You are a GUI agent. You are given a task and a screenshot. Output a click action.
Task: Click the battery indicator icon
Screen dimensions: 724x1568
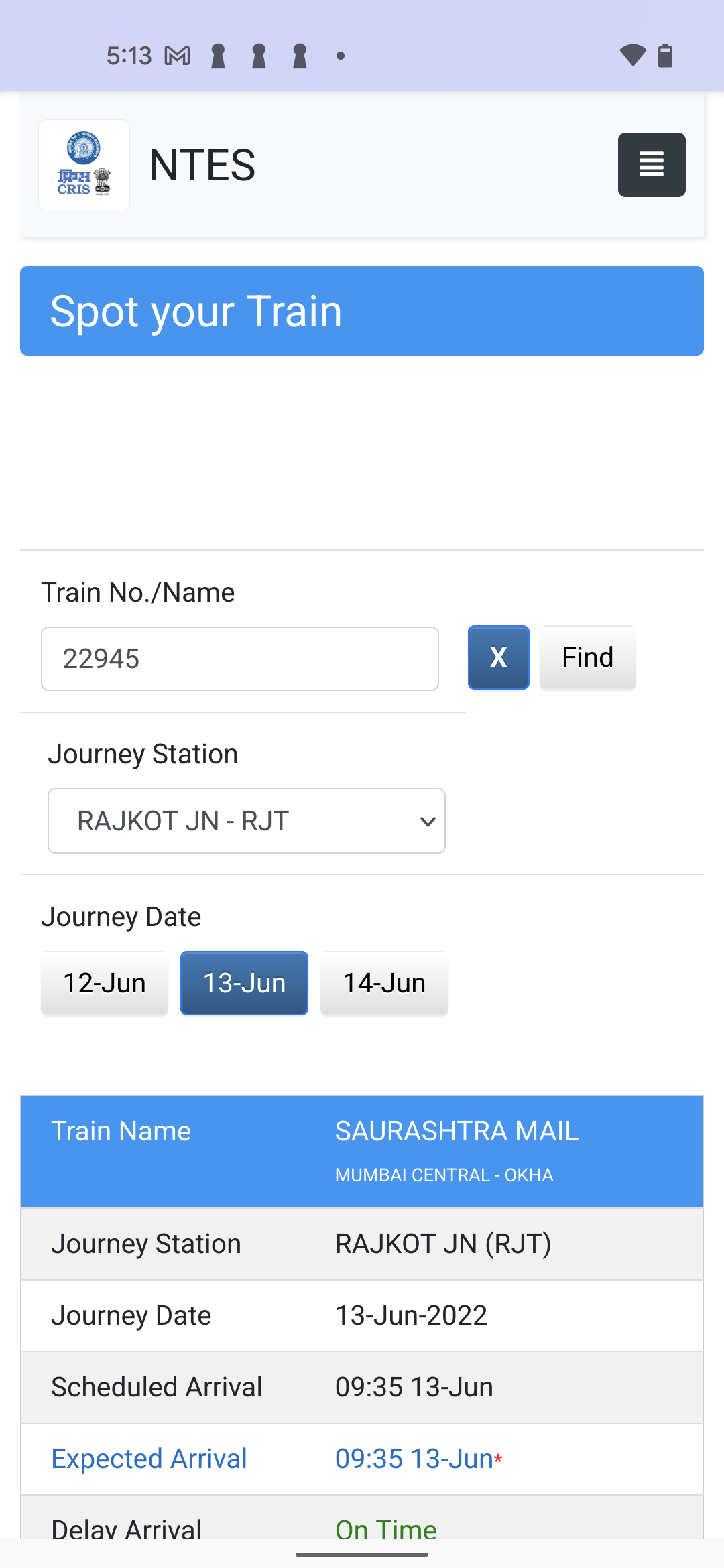(x=666, y=56)
